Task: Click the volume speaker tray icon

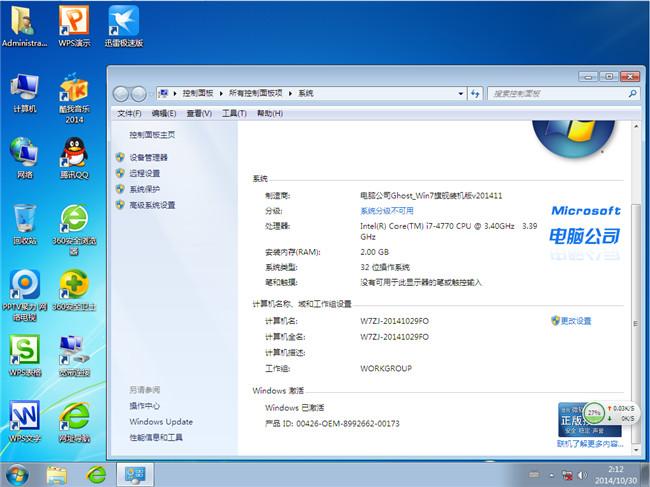Action: (582, 475)
